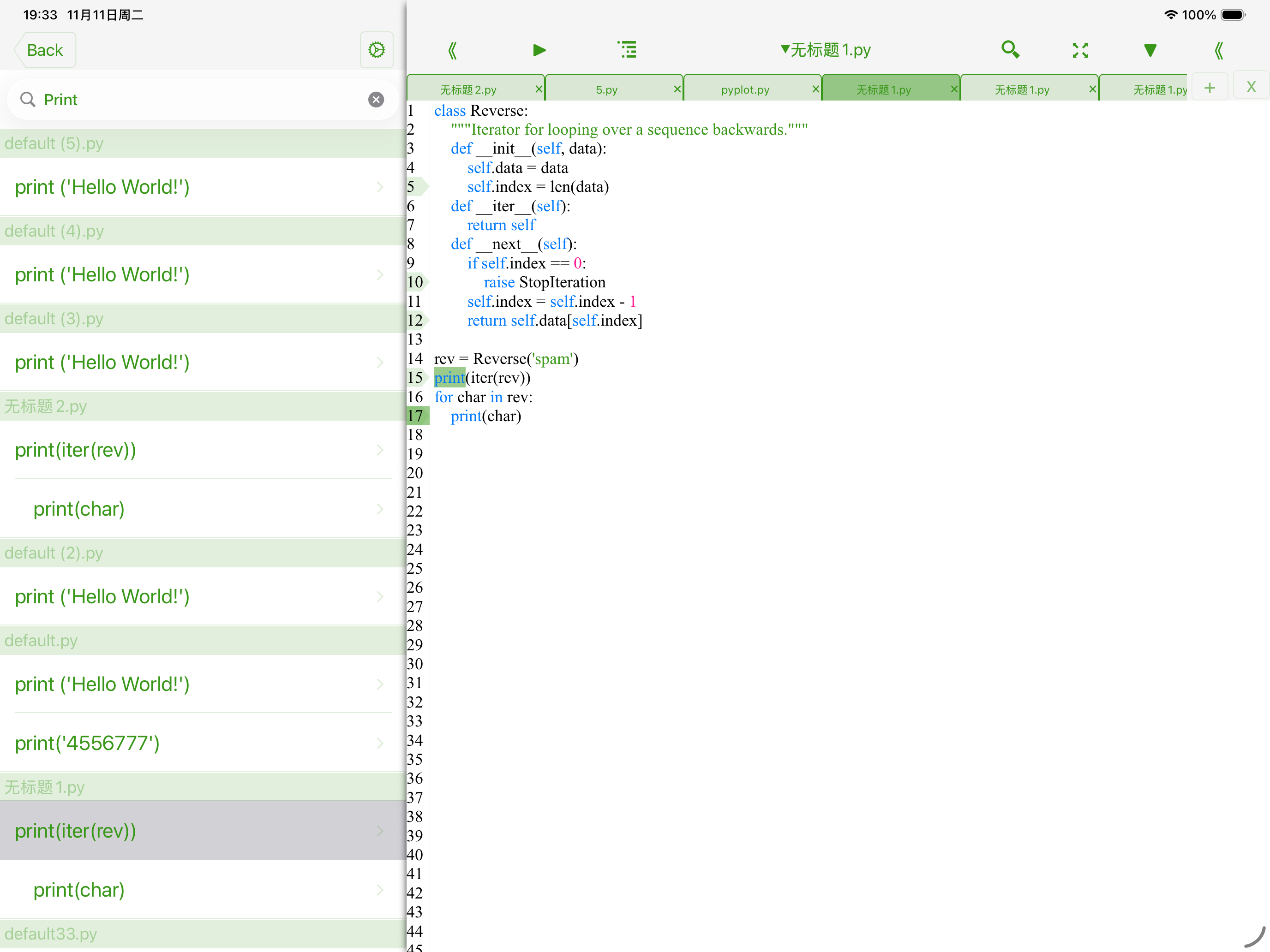
Task: Click the magnifier search icon in toolbar
Action: click(1010, 50)
